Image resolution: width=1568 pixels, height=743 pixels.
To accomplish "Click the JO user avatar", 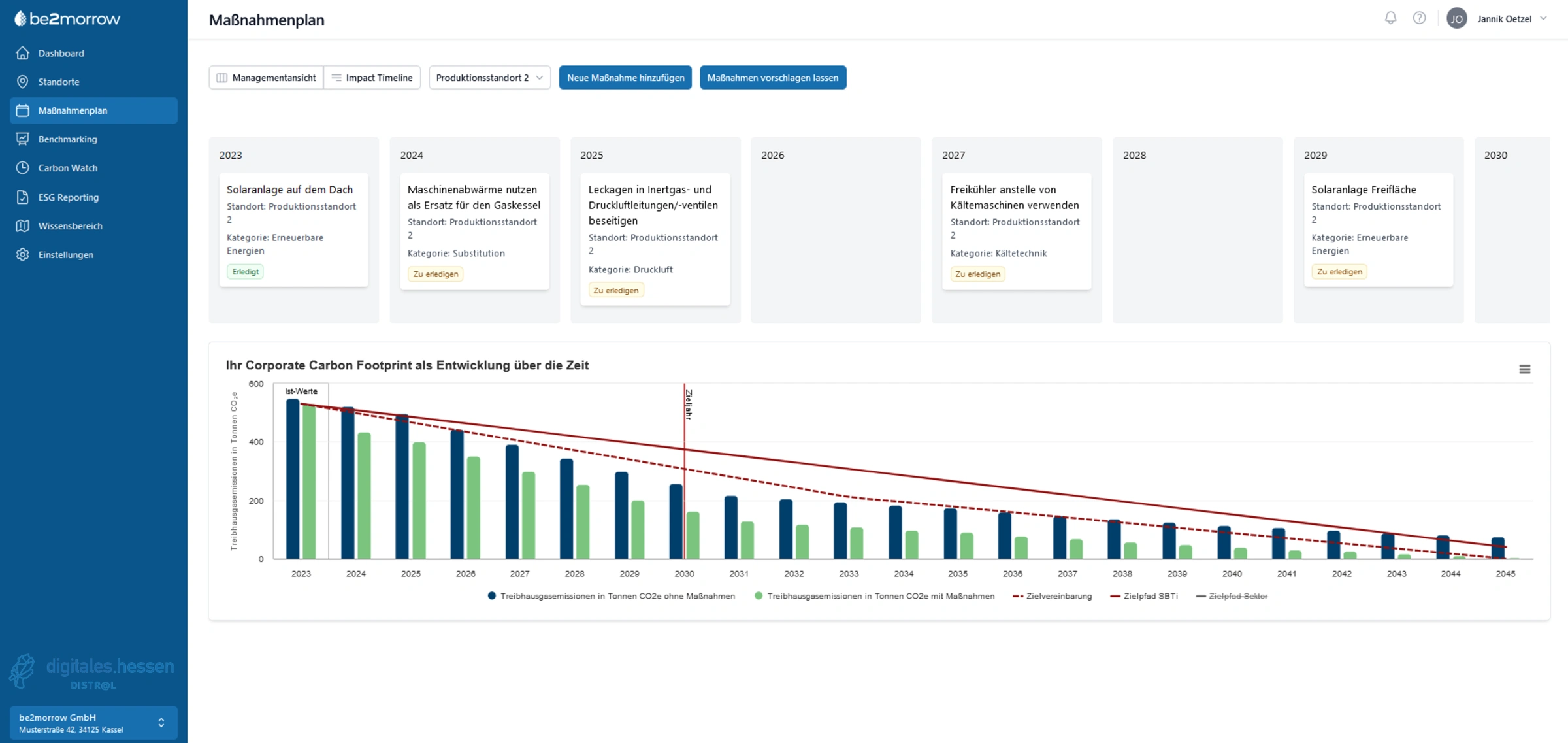I will (x=1456, y=19).
